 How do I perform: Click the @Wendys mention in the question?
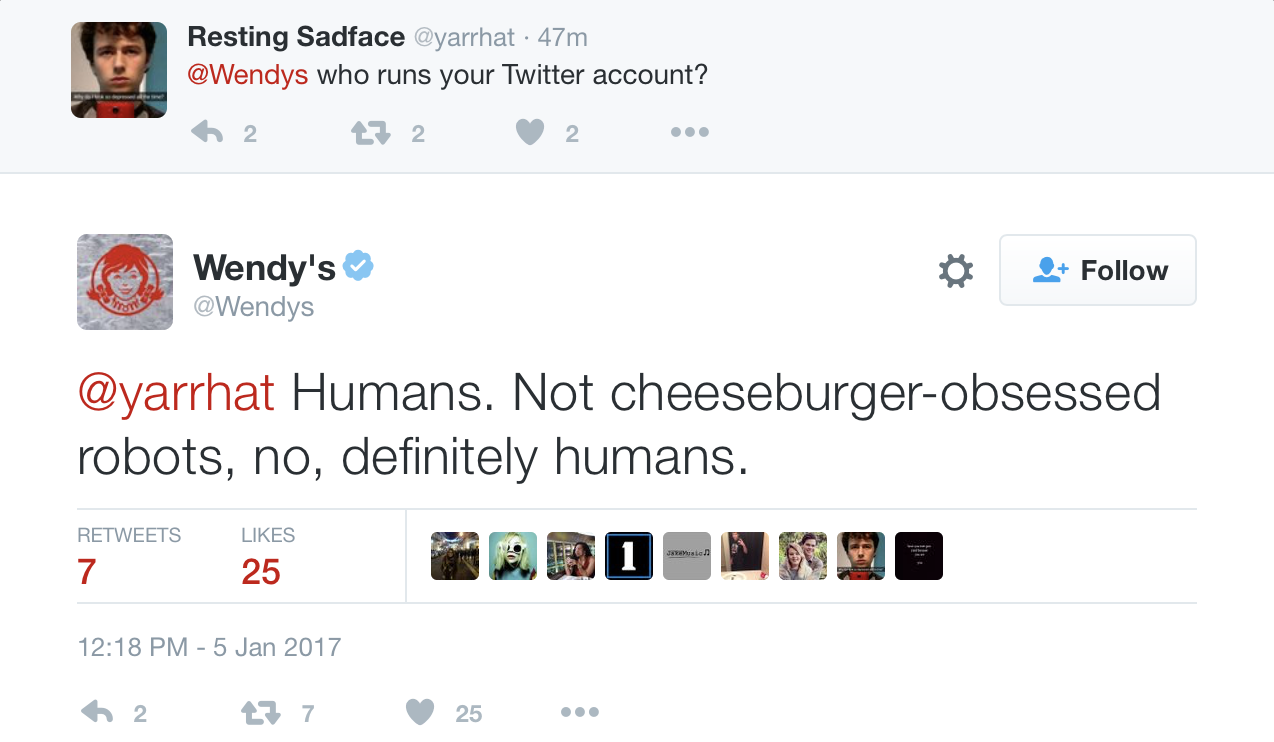coord(247,75)
